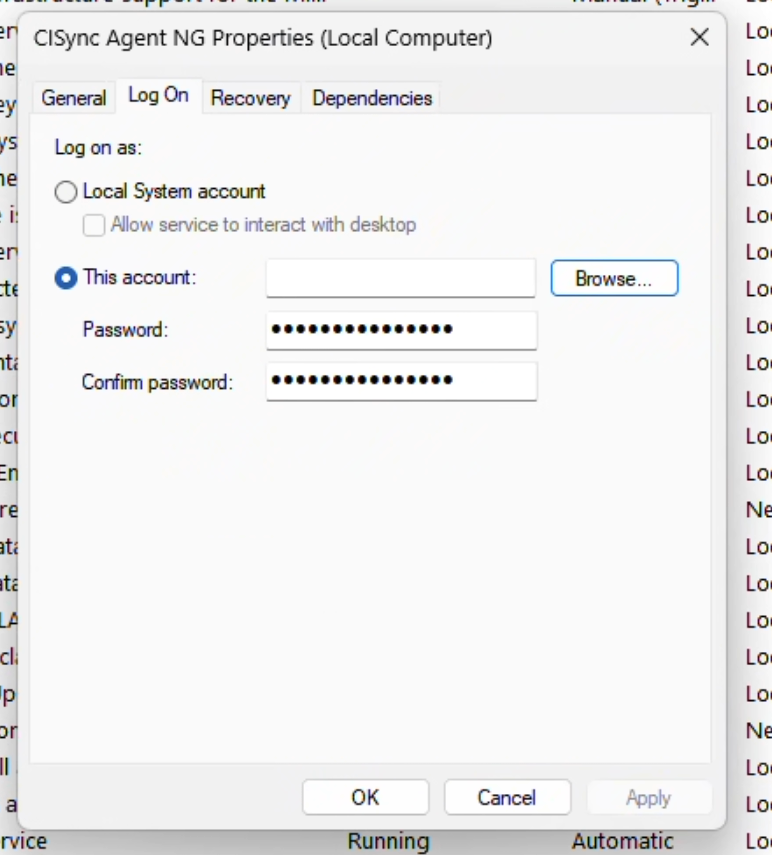Image resolution: width=772 pixels, height=855 pixels.
Task: Click the Cancel button
Action: [507, 797]
